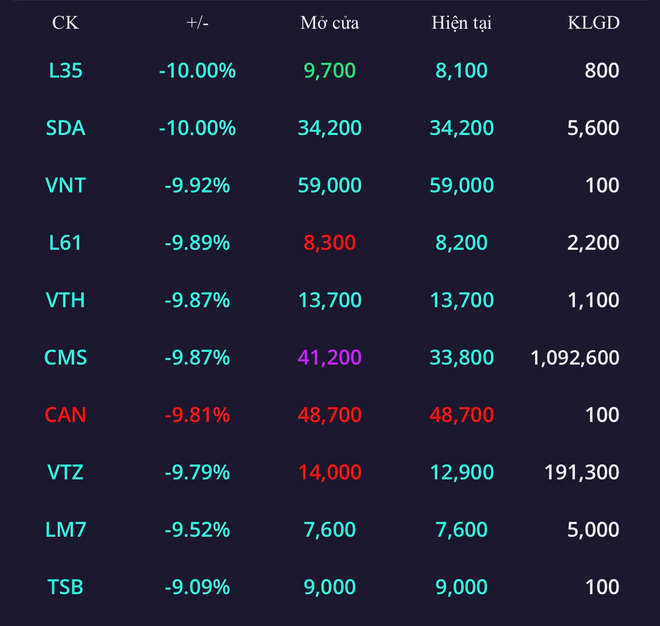Click the VNT ticker symbol
The width and height of the screenshot is (660, 626).
[x=65, y=185]
